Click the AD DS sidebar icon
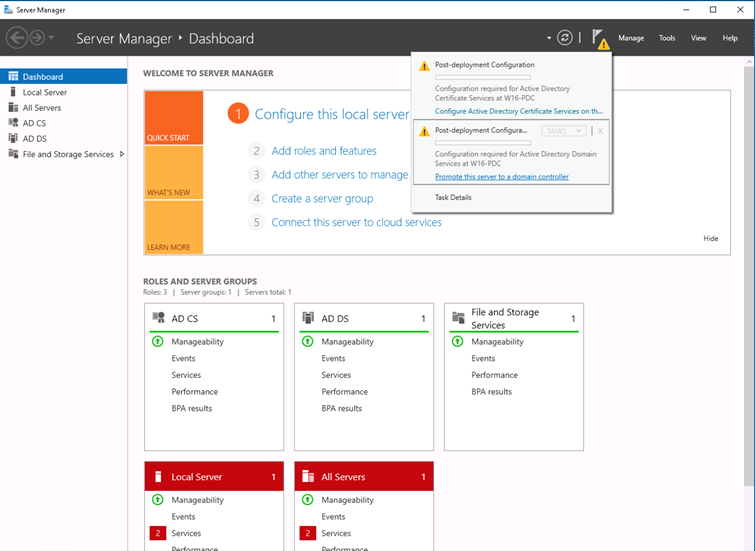Image resolution: width=755 pixels, height=551 pixels. click(13, 138)
